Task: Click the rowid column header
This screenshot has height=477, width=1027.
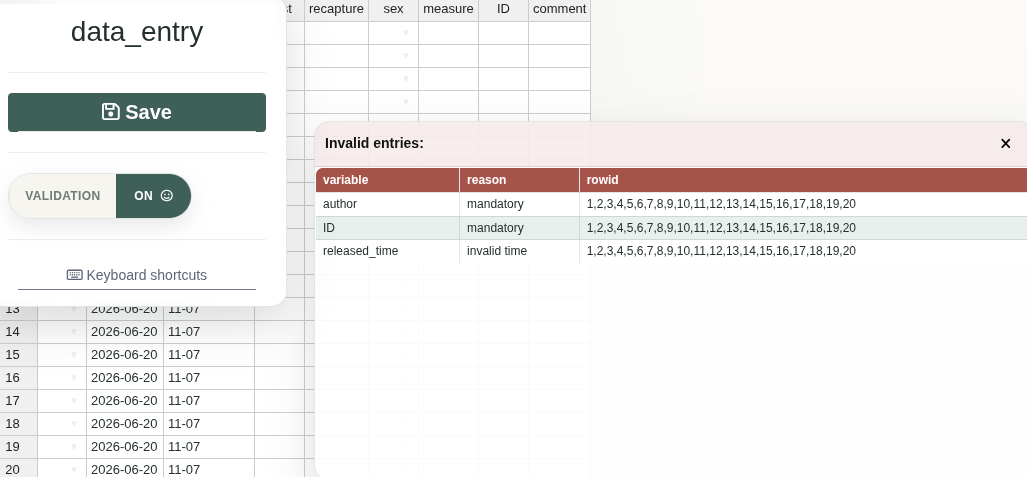Action: pyautogui.click(x=803, y=180)
